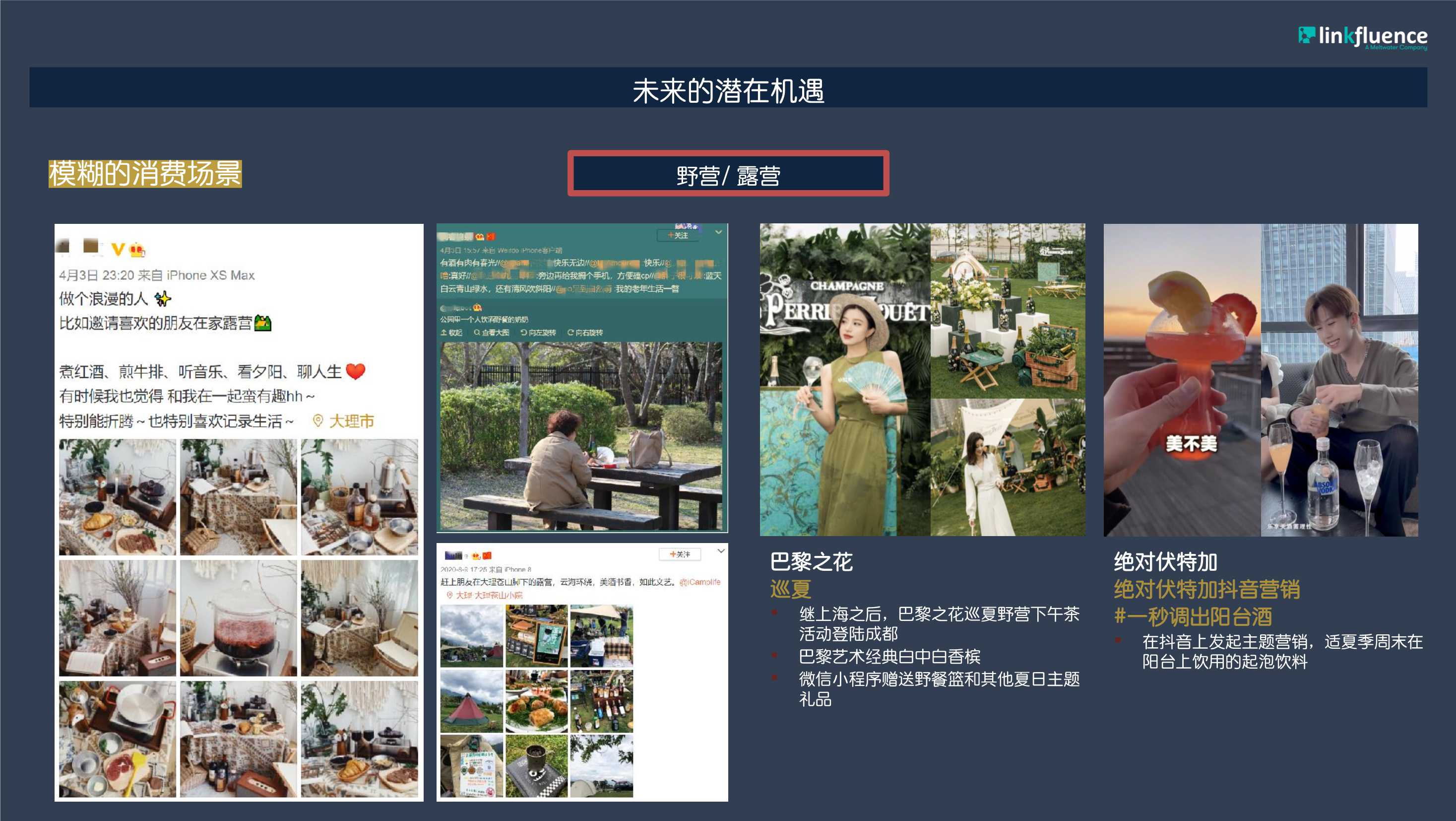This screenshot has height=821, width=1456.
Task: Click the yellow V verified badge
Action: coord(118,249)
